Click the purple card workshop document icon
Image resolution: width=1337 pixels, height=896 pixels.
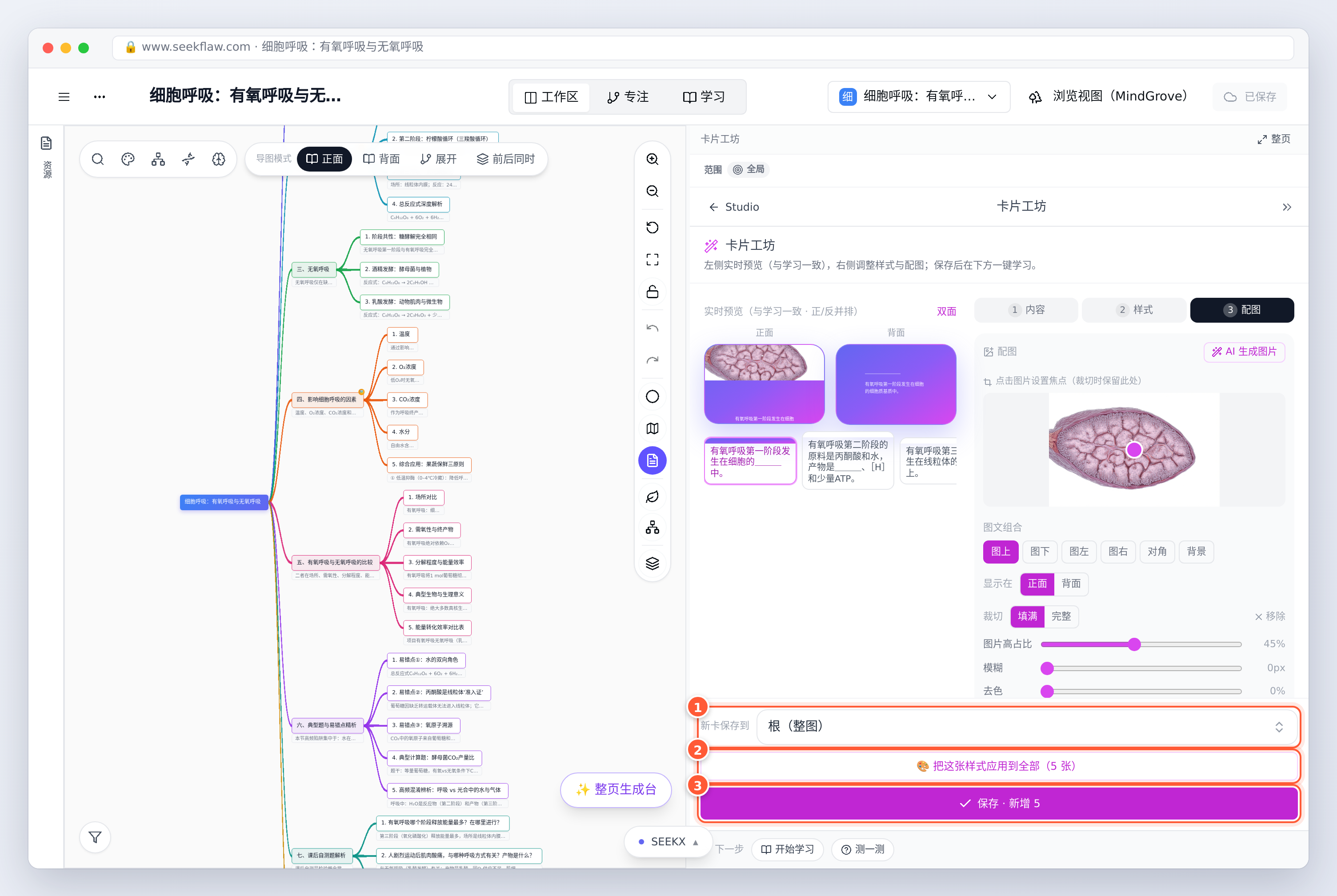pos(652,460)
